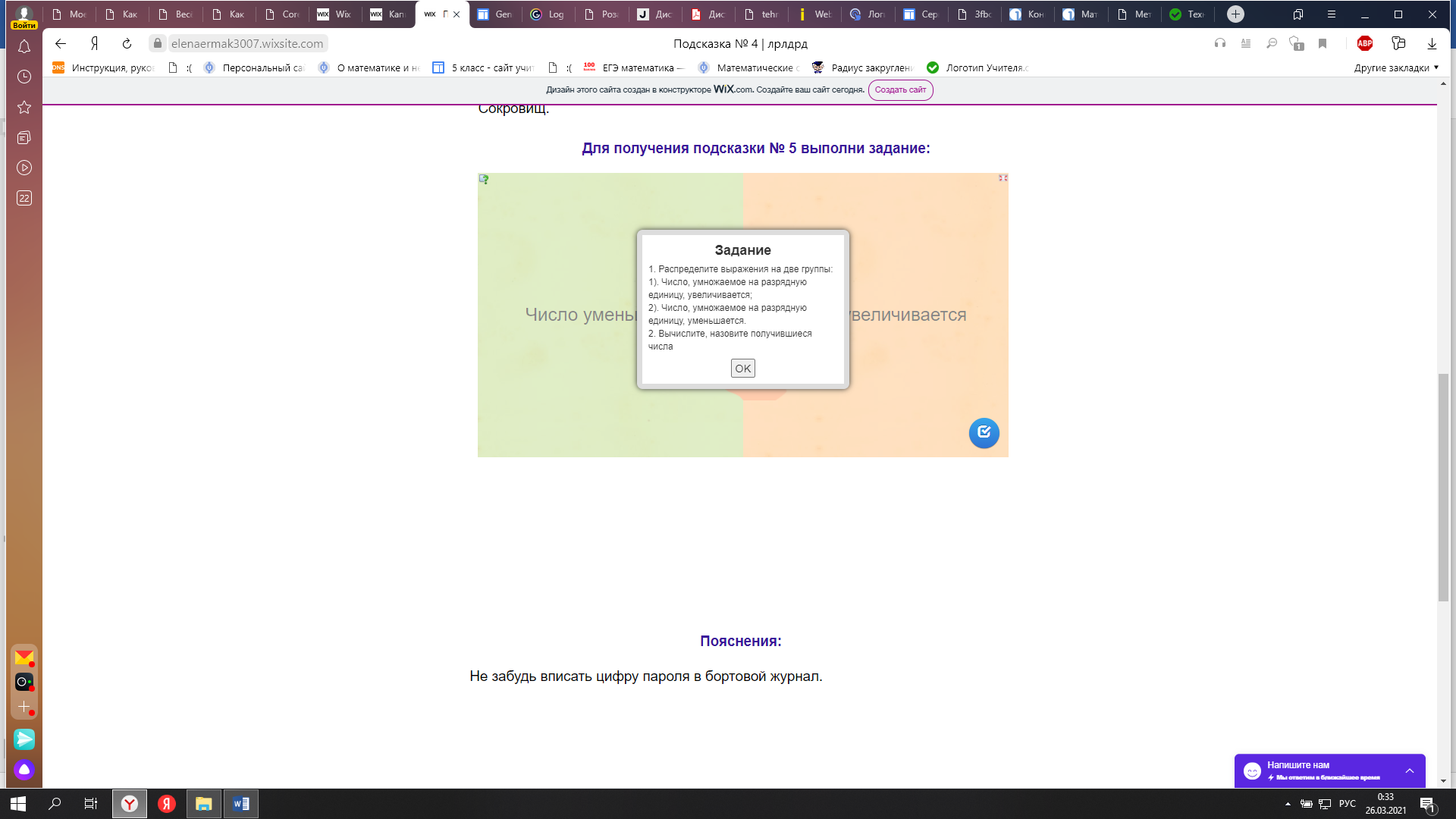Reload the page with refresh icon
The image size is (1456, 819).
coord(127,43)
